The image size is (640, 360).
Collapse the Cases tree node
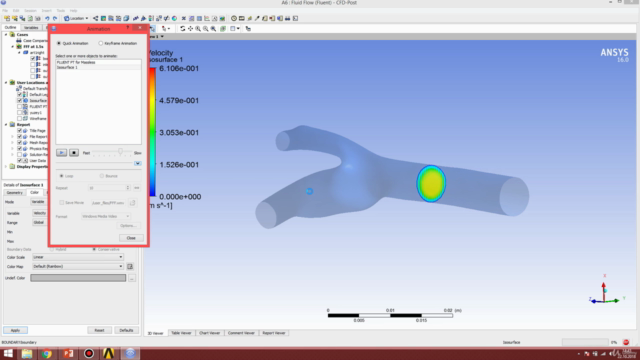pyautogui.click(x=6, y=35)
